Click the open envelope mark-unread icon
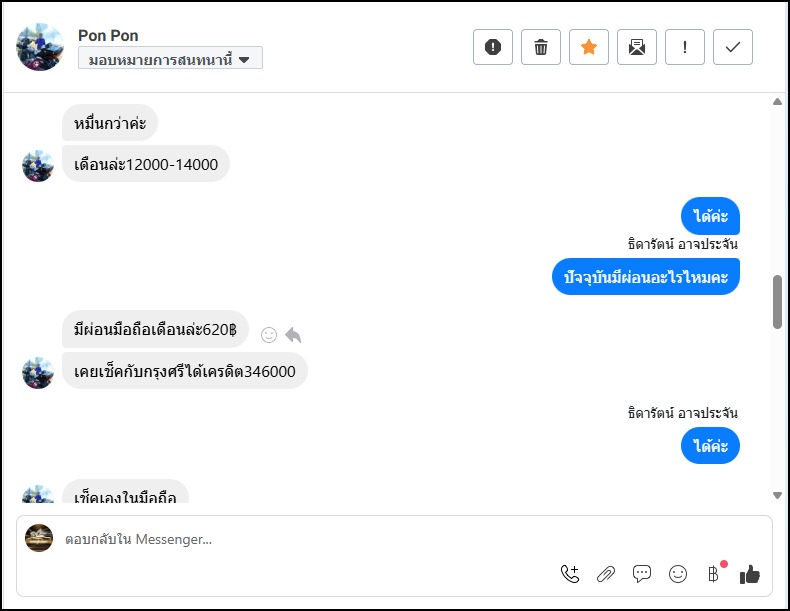This screenshot has width=790, height=611. click(637, 47)
